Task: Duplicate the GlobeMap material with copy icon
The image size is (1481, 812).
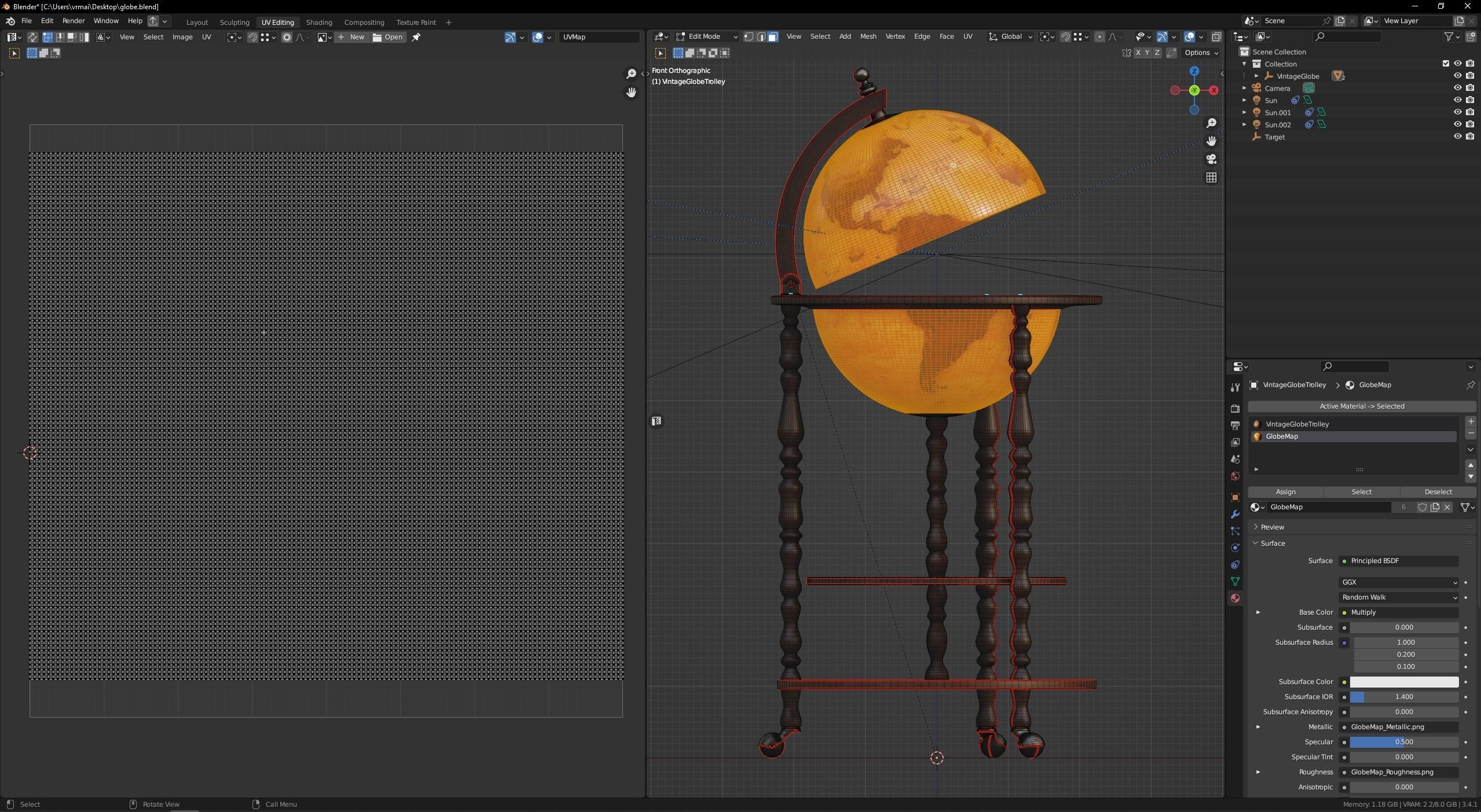Action: pos(1435,507)
